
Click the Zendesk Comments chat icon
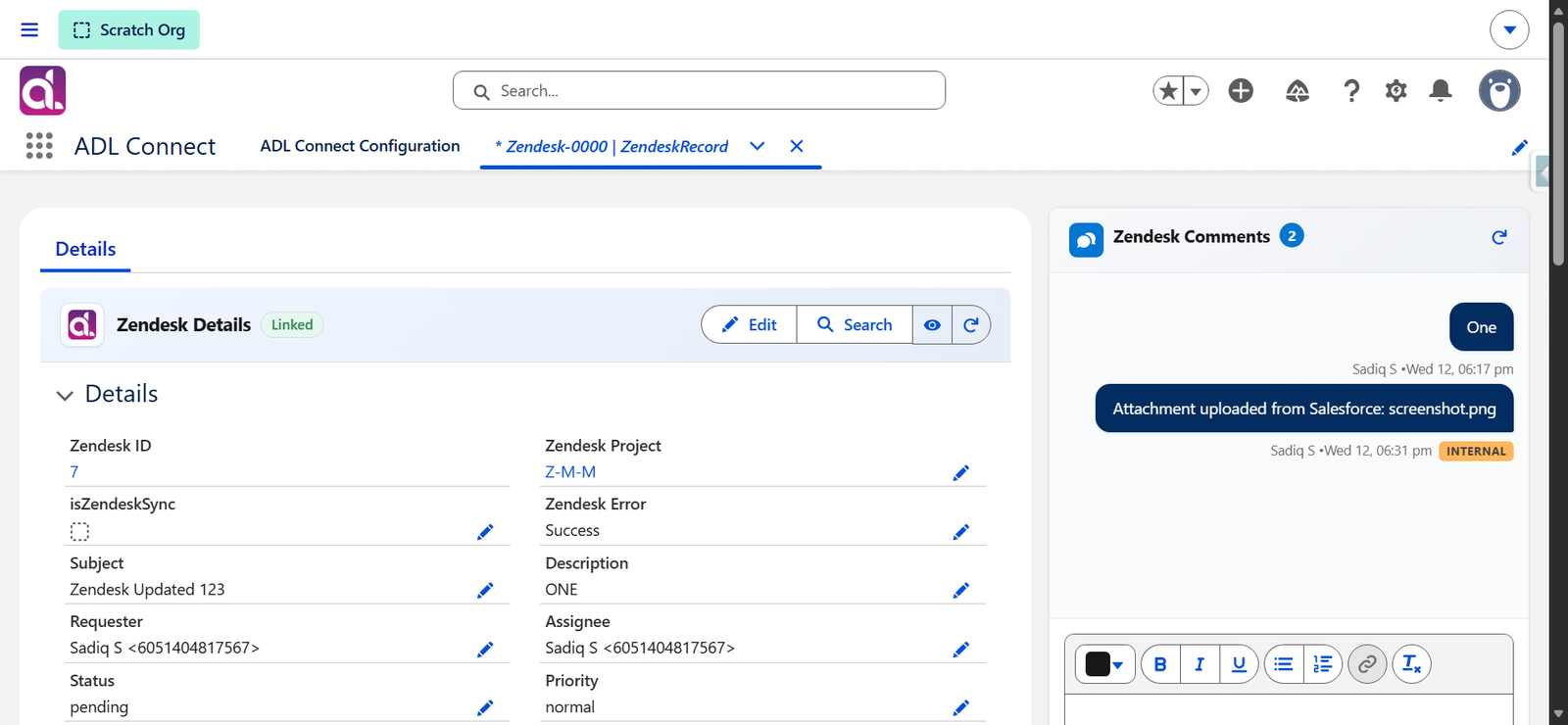[1086, 239]
